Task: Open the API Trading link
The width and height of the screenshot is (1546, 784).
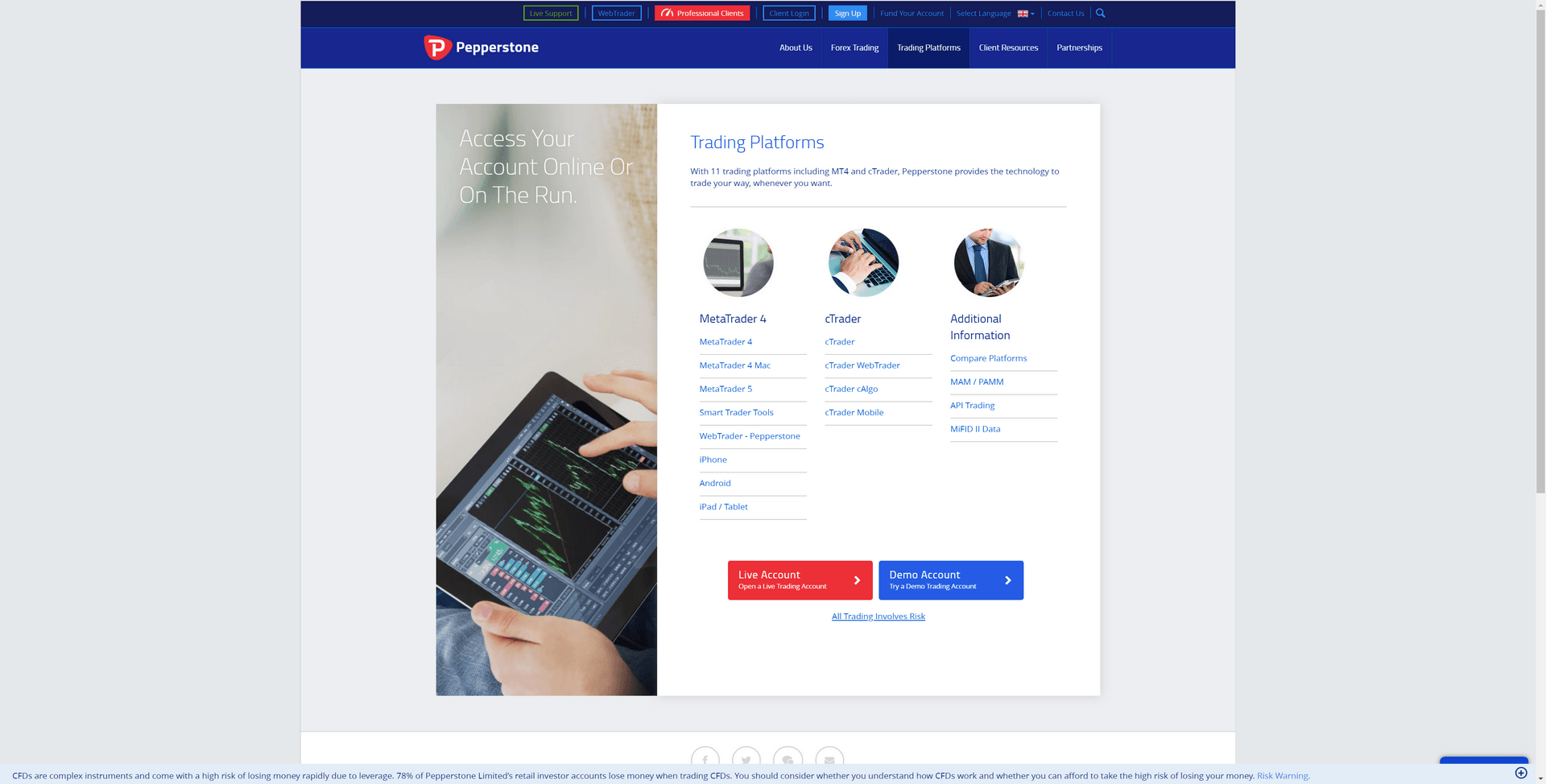Action: pos(972,406)
